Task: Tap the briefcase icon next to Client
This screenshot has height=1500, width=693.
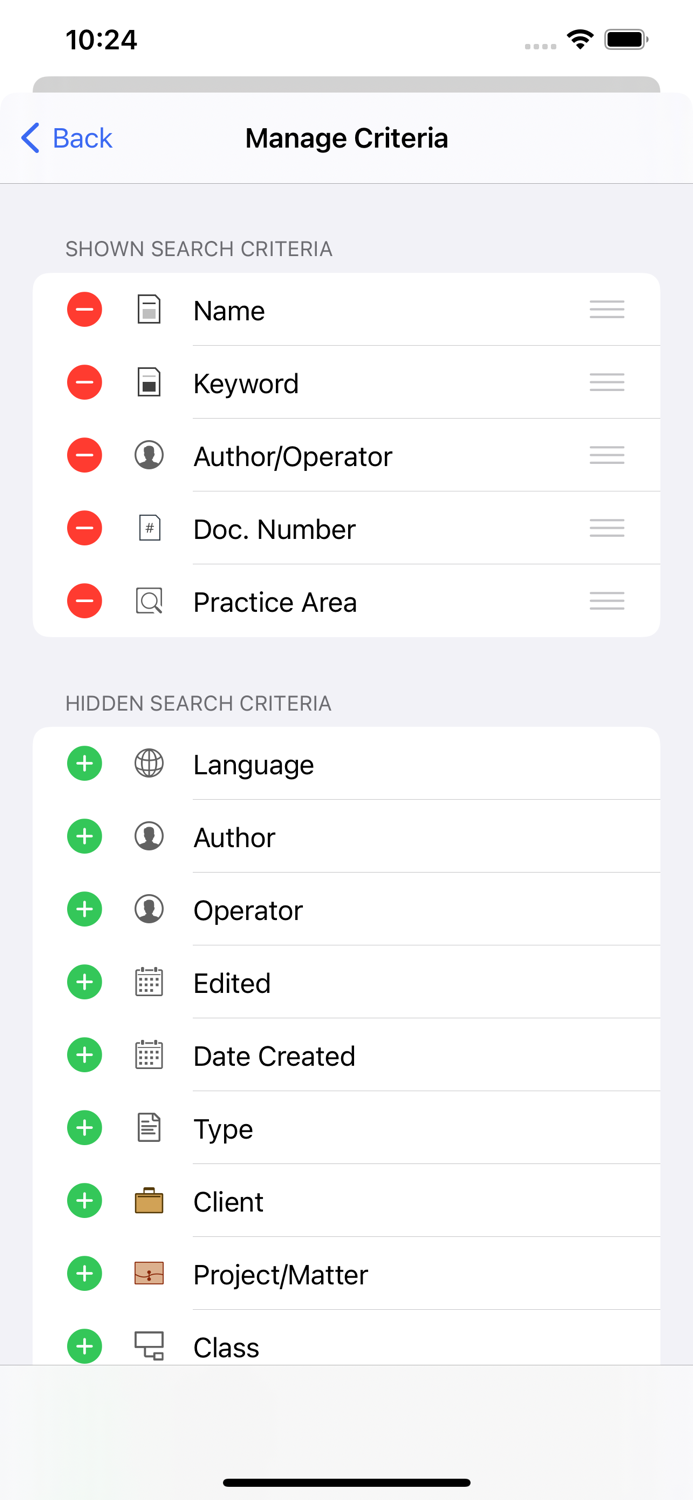Action: click(148, 1200)
